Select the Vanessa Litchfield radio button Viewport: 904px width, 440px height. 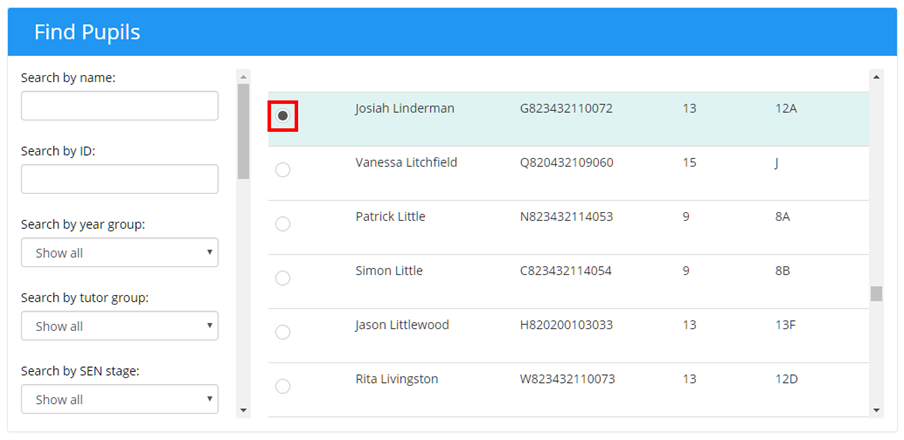click(283, 170)
